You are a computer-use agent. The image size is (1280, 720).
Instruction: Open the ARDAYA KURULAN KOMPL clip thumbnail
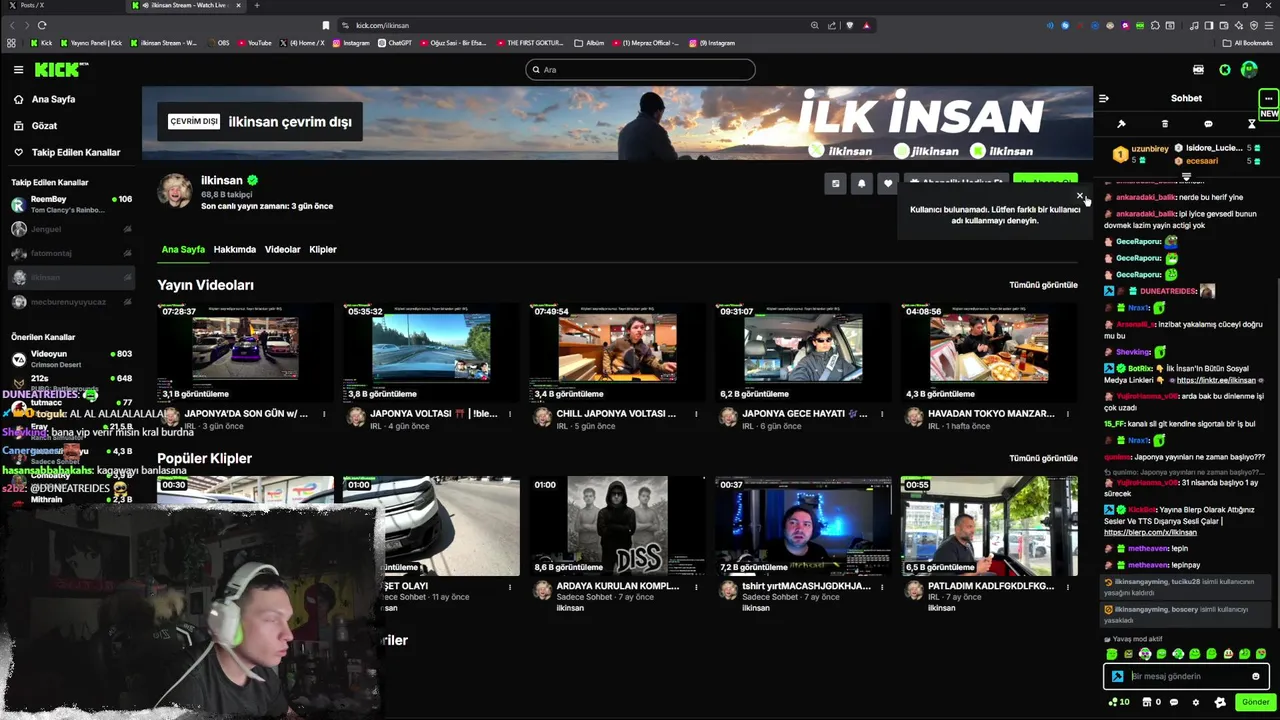tap(617, 526)
